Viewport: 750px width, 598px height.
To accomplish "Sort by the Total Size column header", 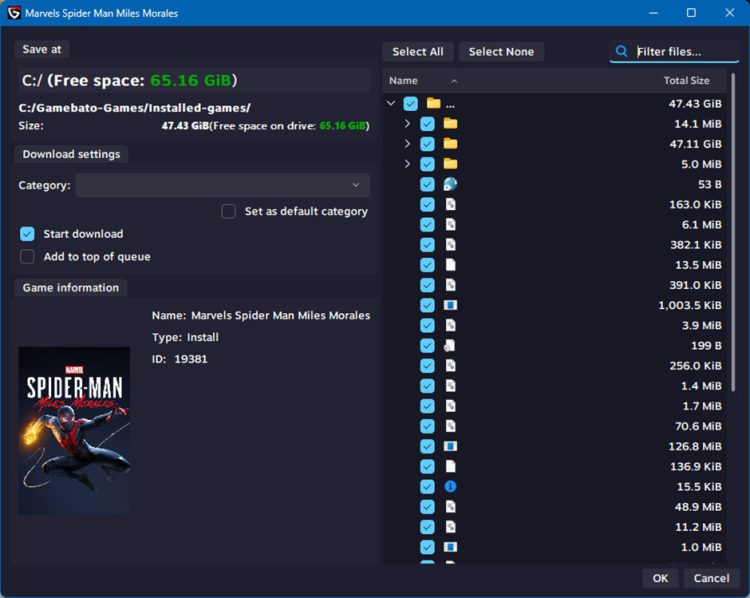I will (686, 80).
